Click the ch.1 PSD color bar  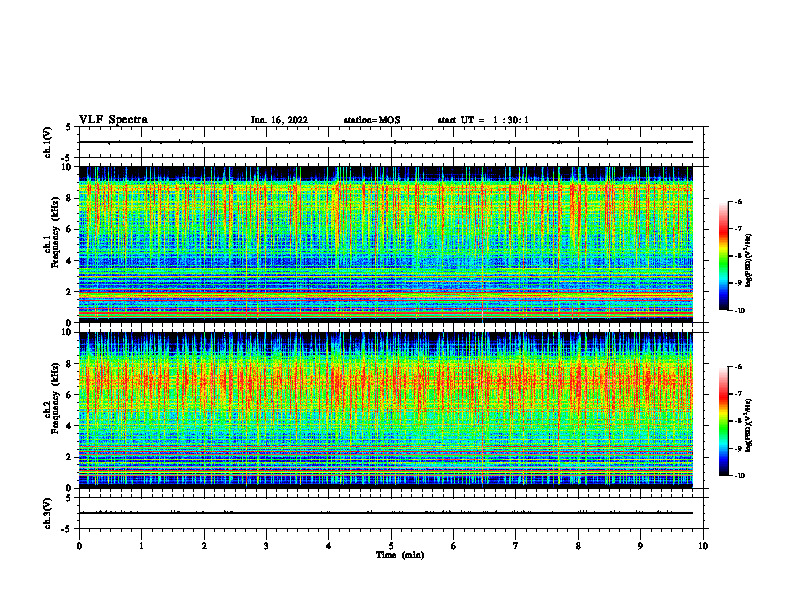tap(724, 256)
